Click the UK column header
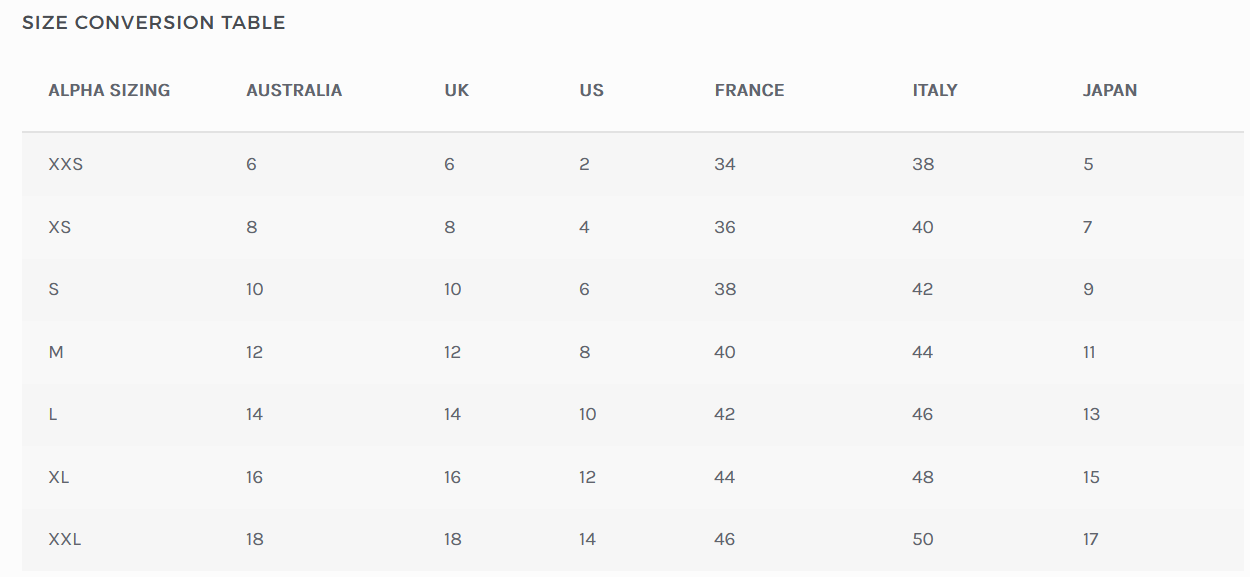1250x577 pixels. (456, 90)
